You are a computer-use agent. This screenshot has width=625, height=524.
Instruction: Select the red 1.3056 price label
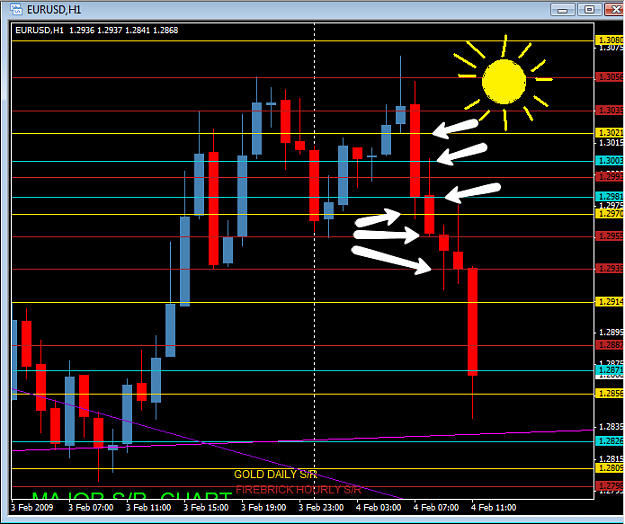tap(609, 77)
